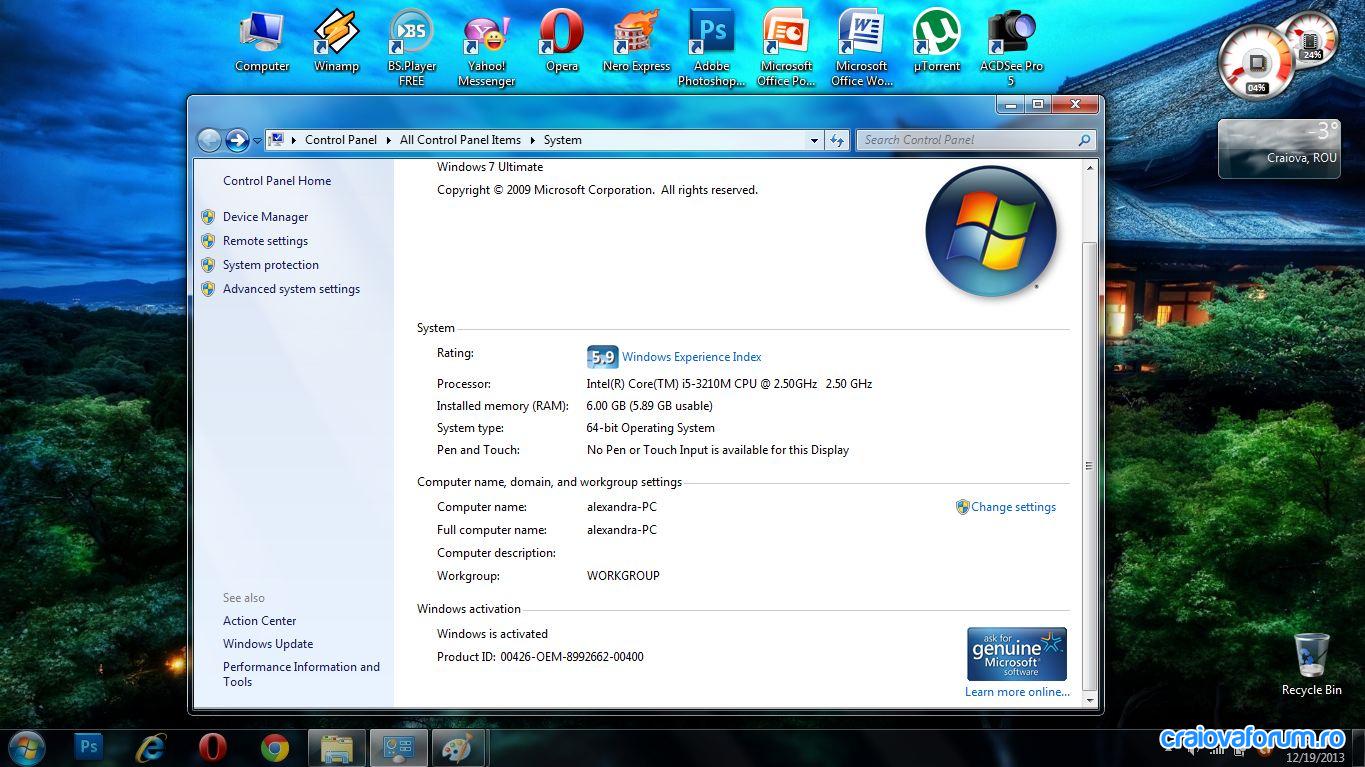Go to All Control Panel Items breadcrumb

click(x=460, y=140)
